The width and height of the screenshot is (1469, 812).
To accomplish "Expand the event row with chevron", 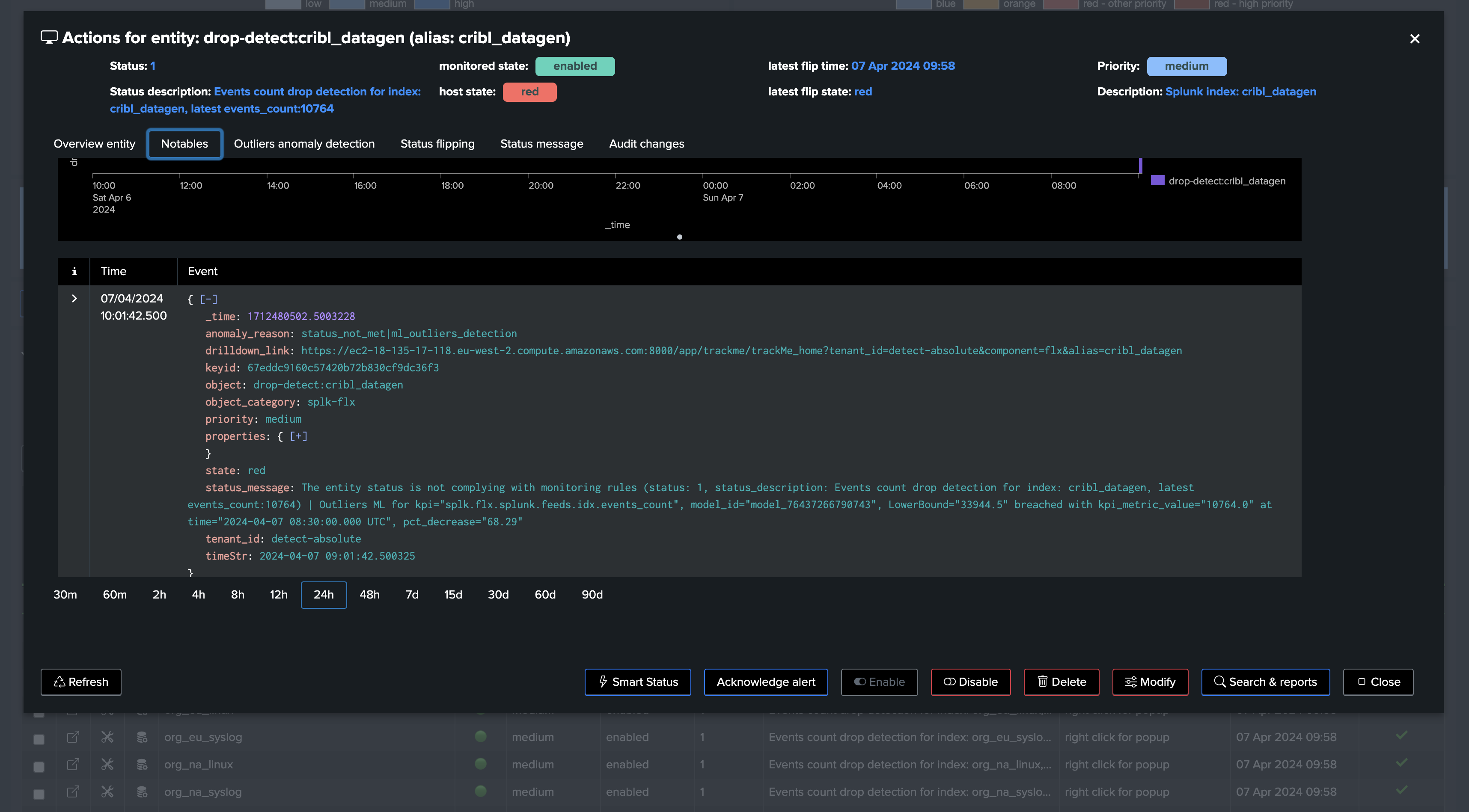I will pos(74,298).
